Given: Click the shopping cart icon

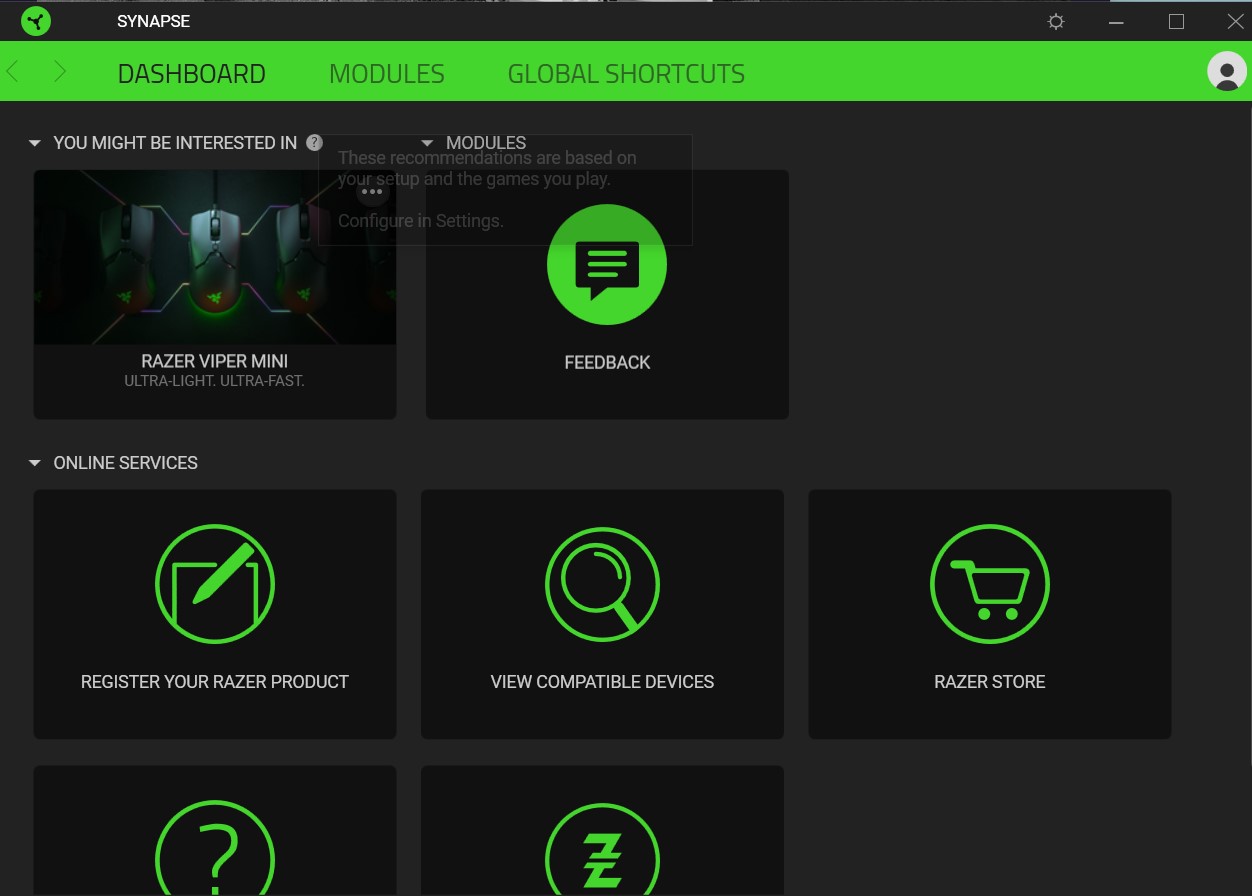Looking at the screenshot, I should (990, 584).
